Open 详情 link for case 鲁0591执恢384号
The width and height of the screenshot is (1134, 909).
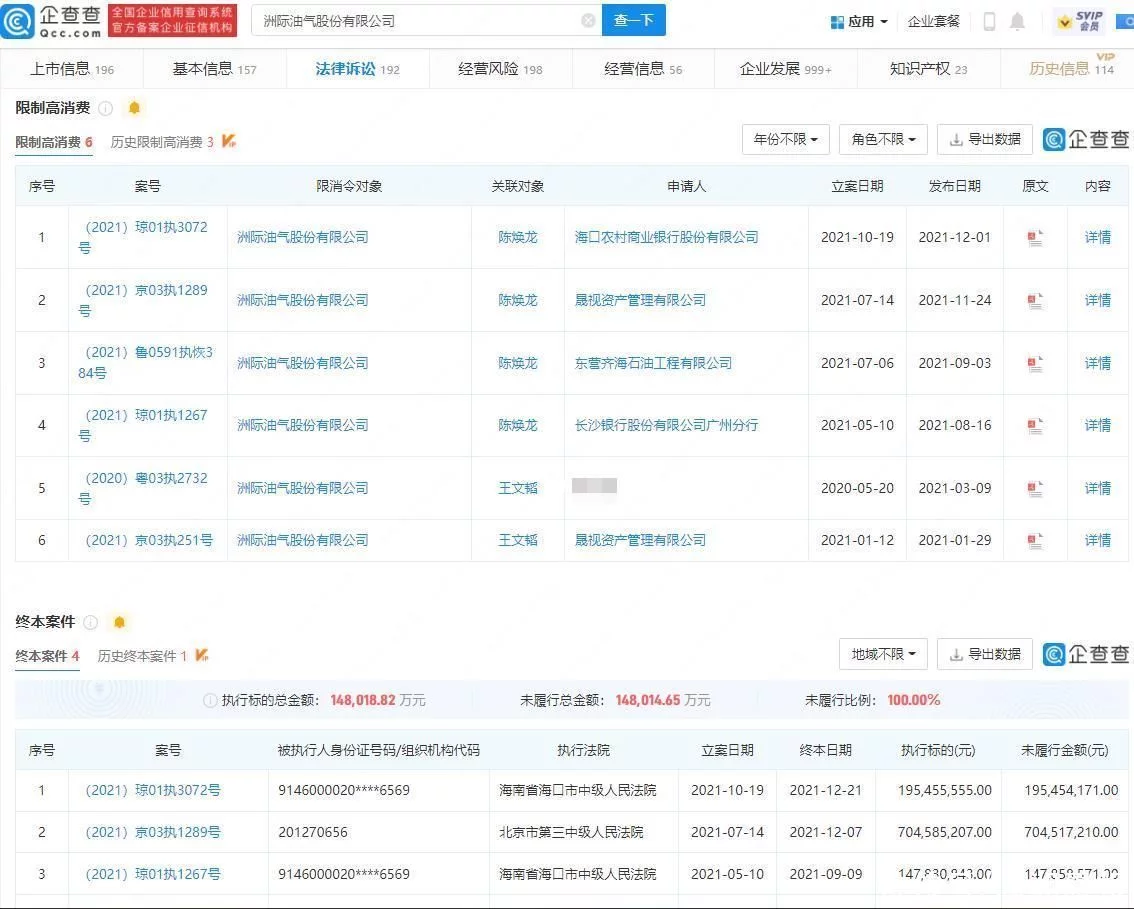tap(1097, 363)
